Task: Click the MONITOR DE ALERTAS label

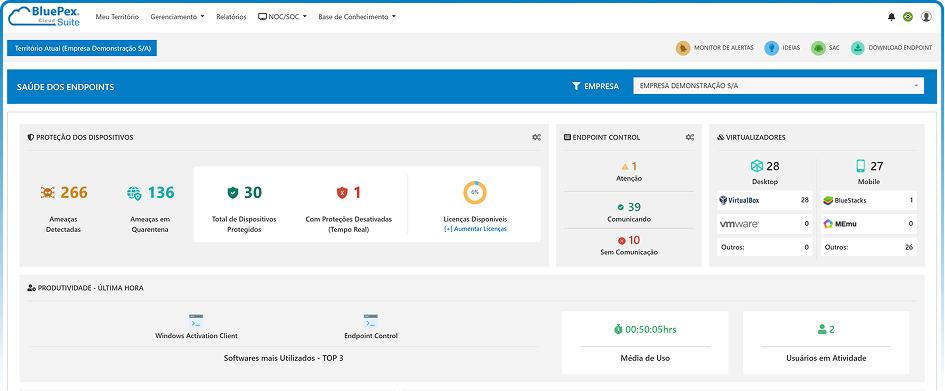Action: click(724, 48)
